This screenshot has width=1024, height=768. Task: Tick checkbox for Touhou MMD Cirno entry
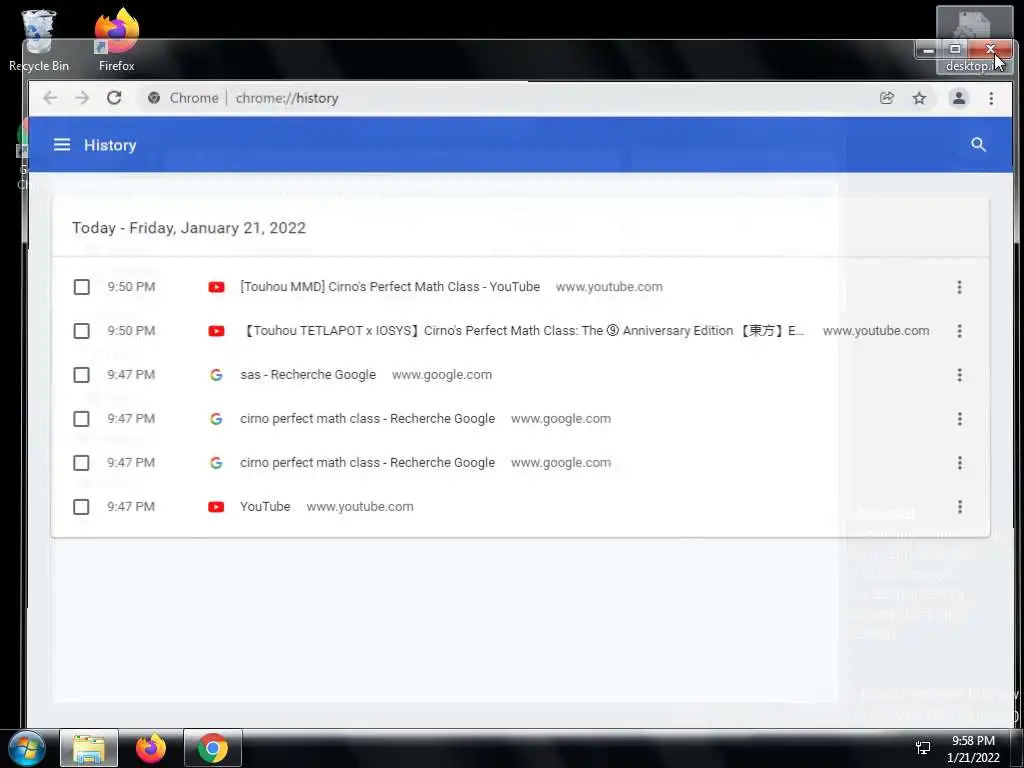click(x=82, y=287)
